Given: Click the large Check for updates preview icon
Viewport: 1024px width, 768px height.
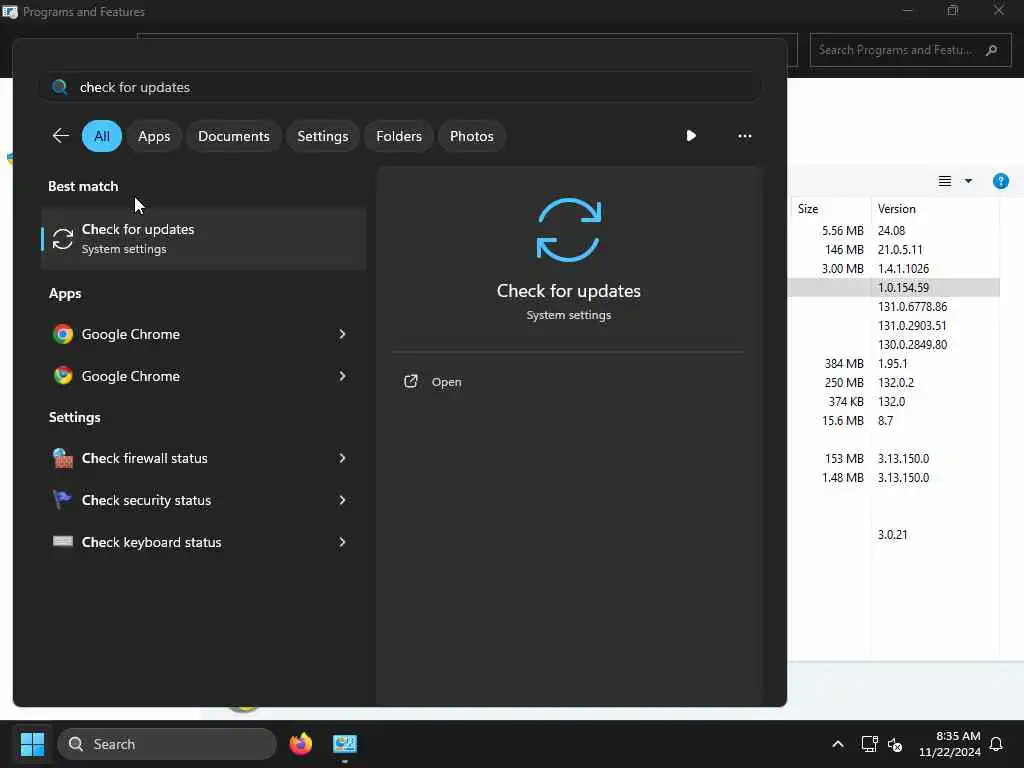Looking at the screenshot, I should pos(568,230).
